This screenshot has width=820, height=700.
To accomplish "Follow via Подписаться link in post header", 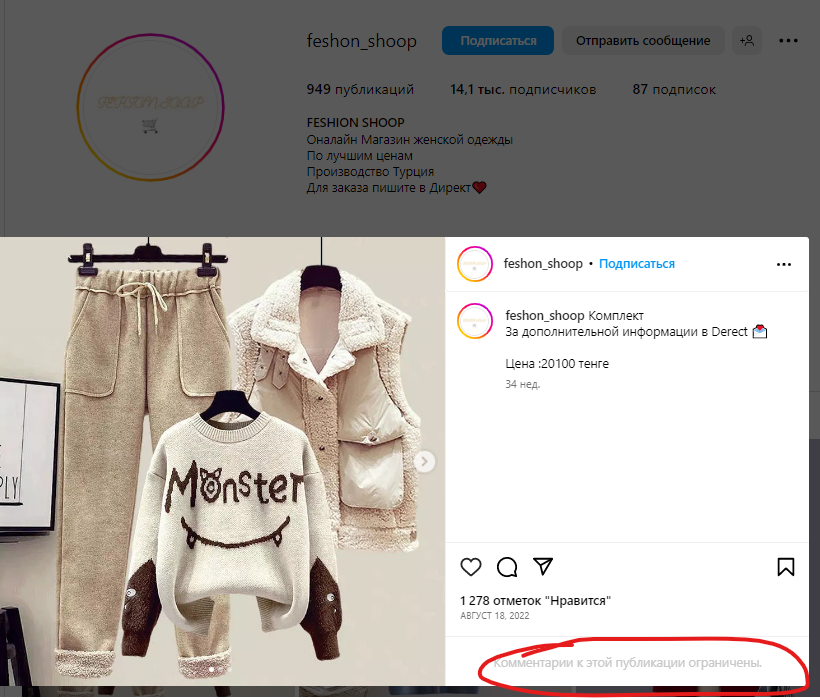I will pyautogui.click(x=636, y=264).
